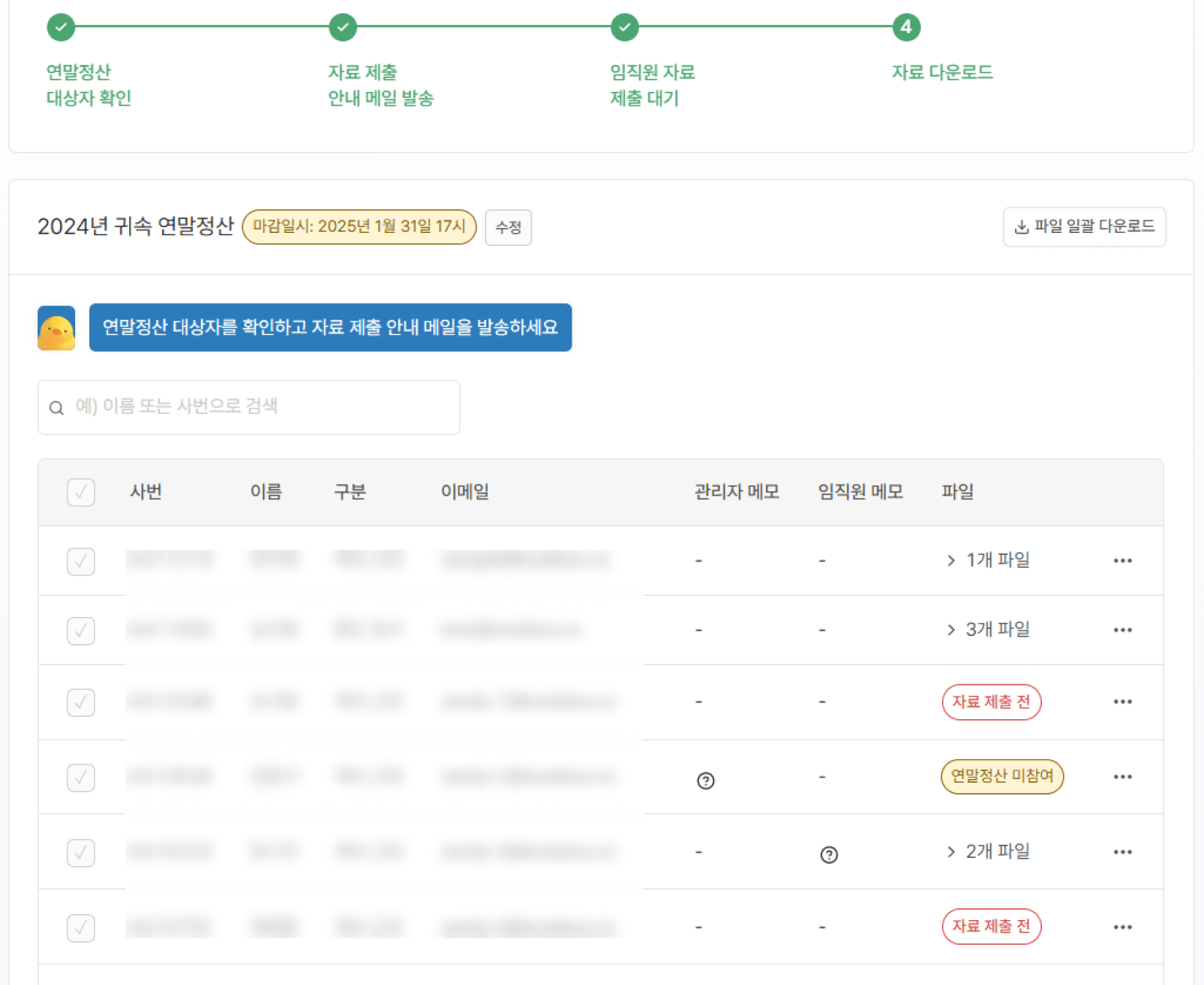Click the question mark icon under 관리자 메모
Viewport: 1204px width, 985px height.
(x=705, y=781)
